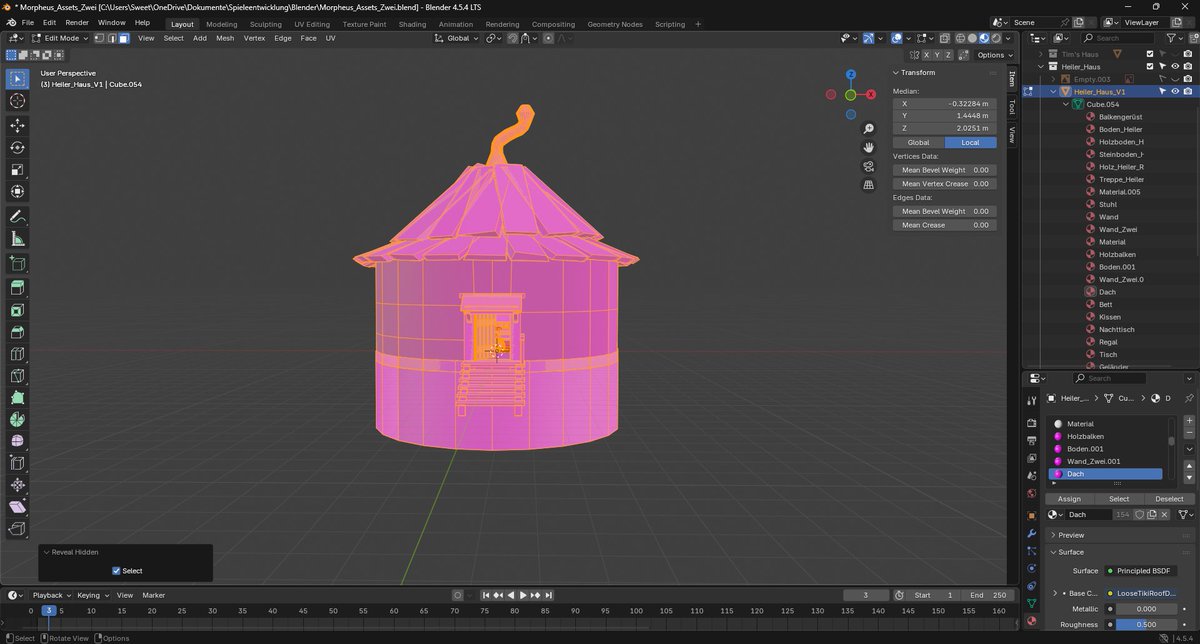Hide Heiler_Haus_V1 with its eye icon
This screenshot has width=1200, height=644.
(x=1175, y=91)
